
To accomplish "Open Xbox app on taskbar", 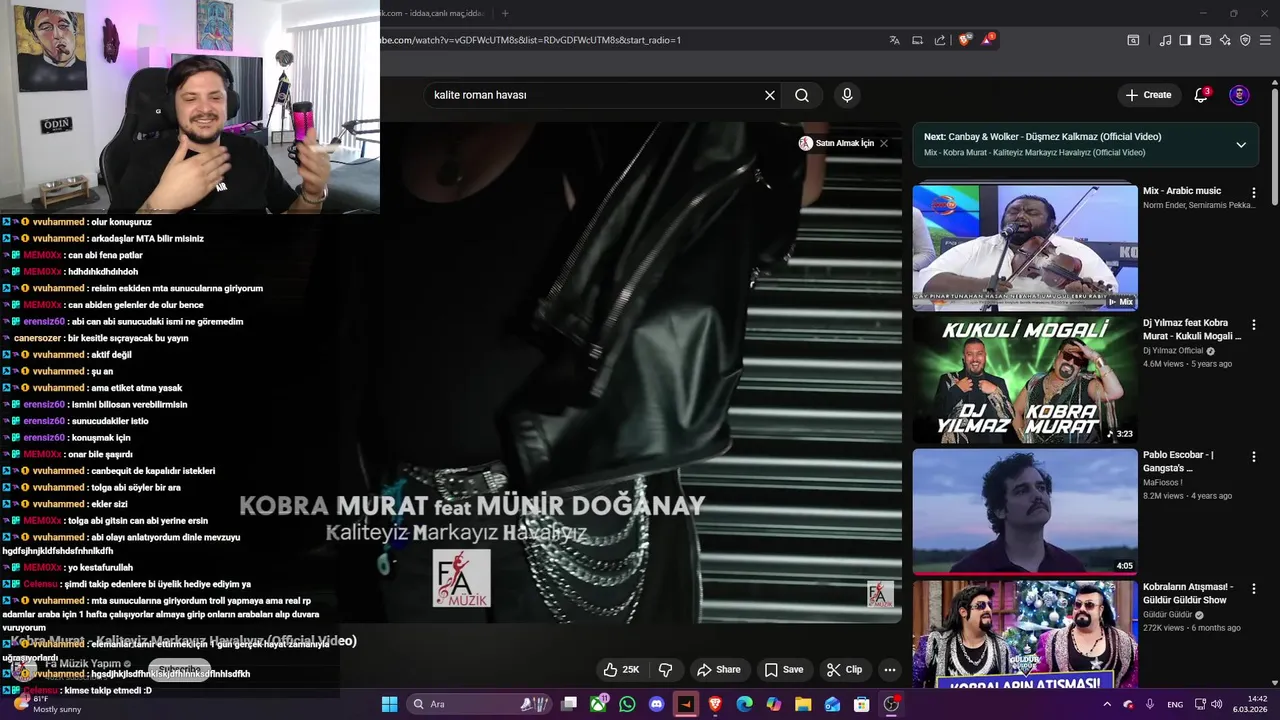I will point(598,704).
